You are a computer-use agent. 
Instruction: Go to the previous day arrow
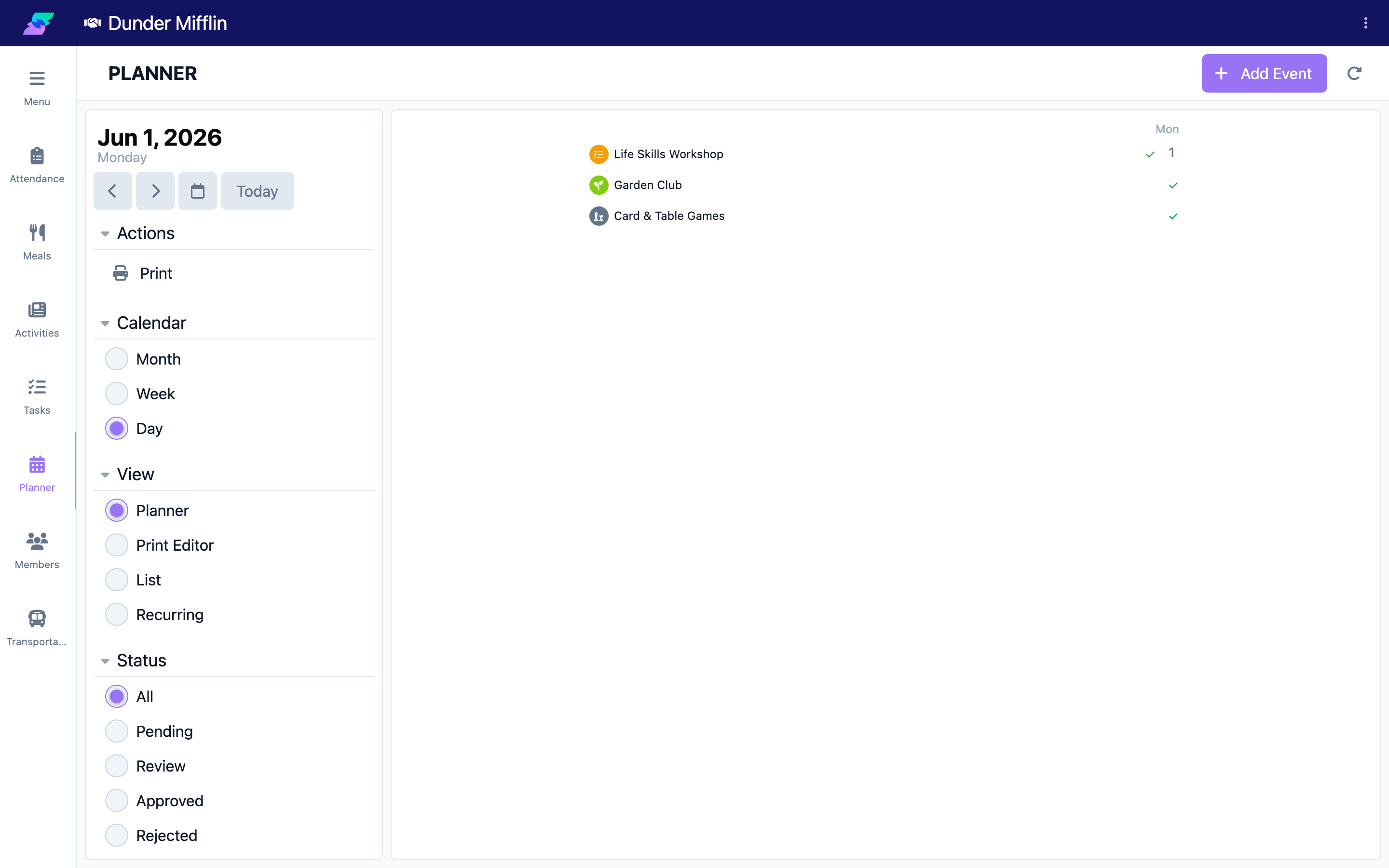(x=112, y=191)
